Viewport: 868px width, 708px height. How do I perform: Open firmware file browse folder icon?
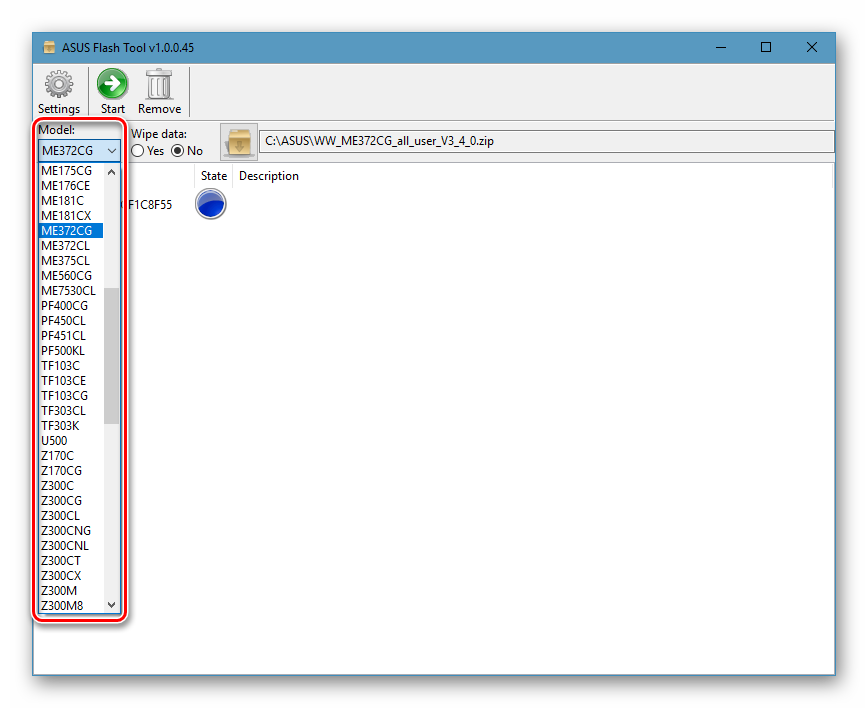pos(239,142)
